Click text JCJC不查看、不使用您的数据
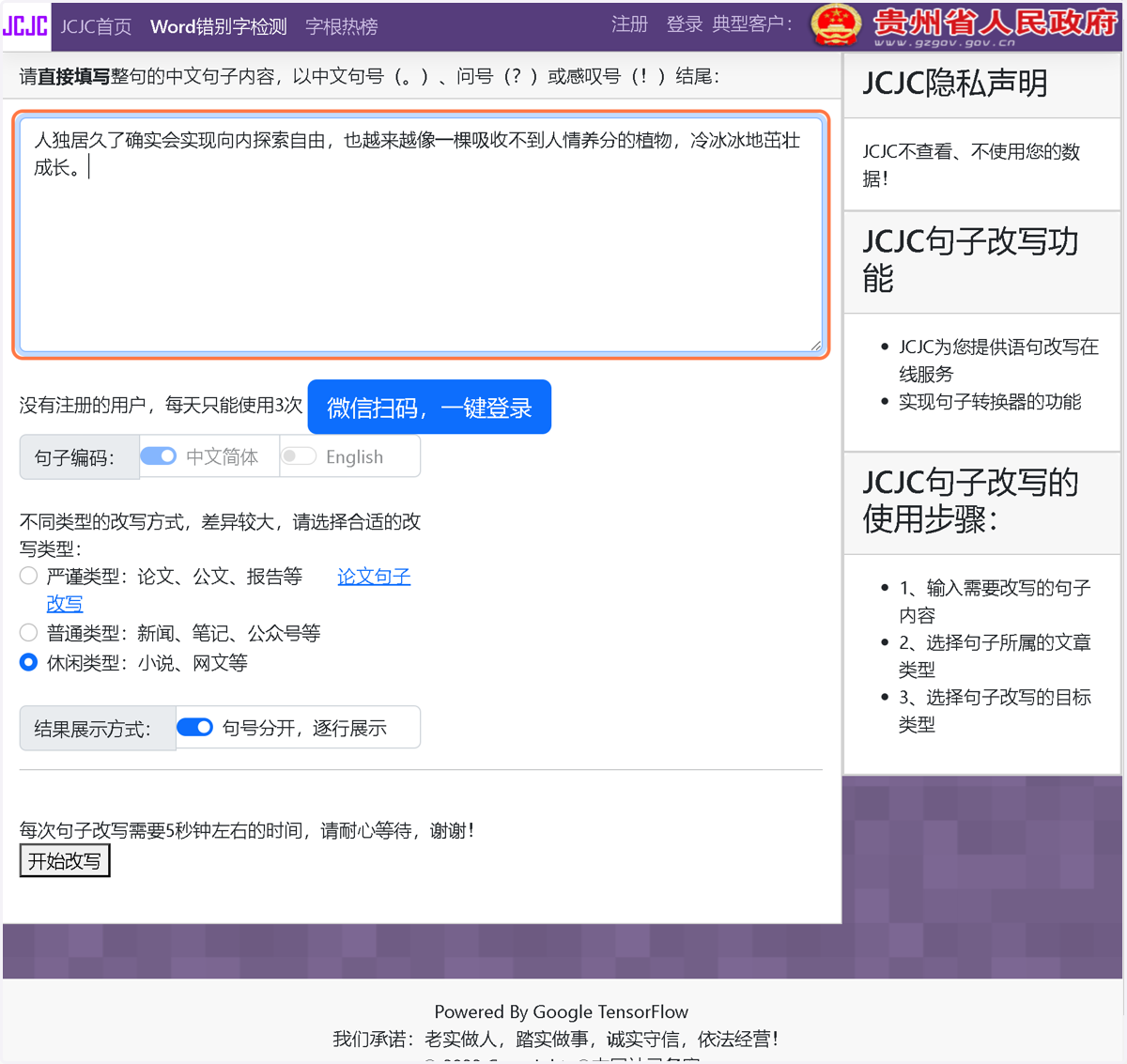Screen dimensions: 1127x1064 pos(971,164)
